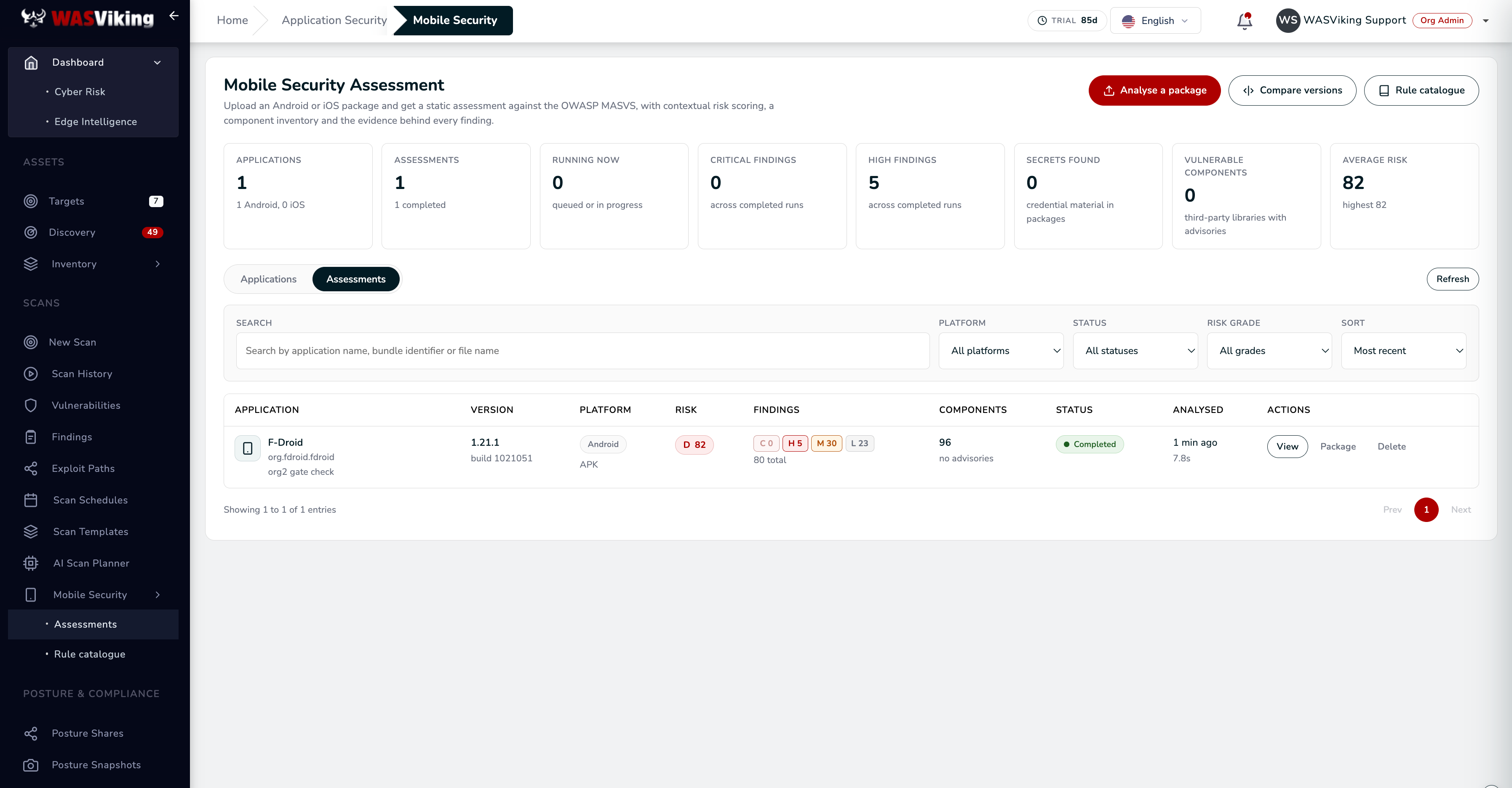The image size is (1512, 788).
Task: Open Assessments under Mobile Security
Action: (93, 624)
